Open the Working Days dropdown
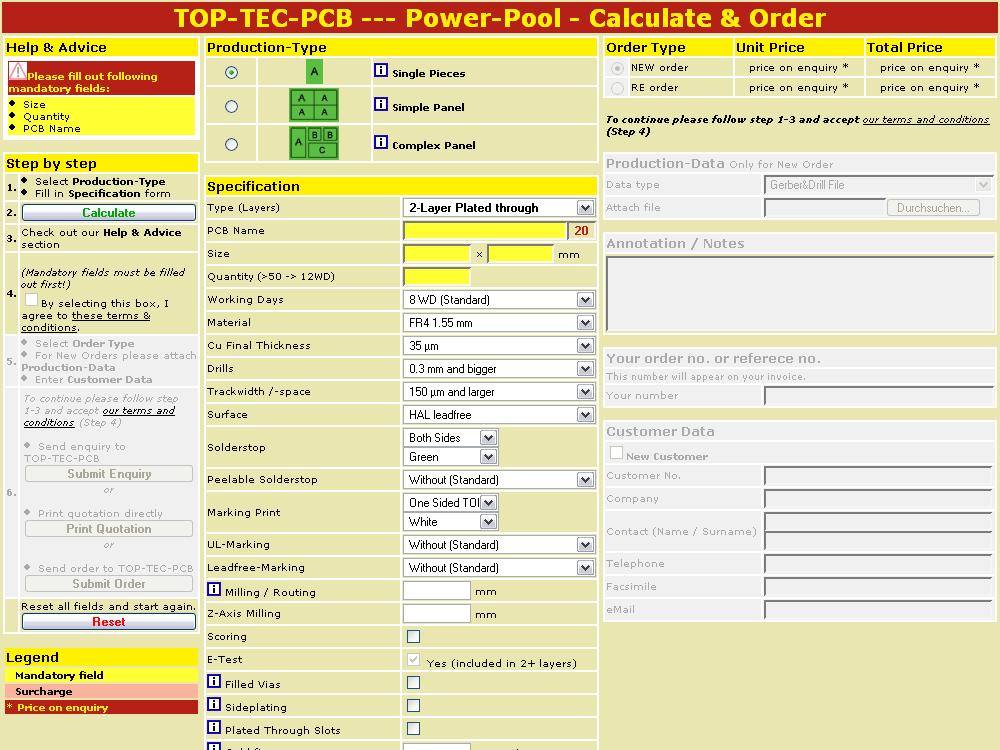Screen dimensions: 1000x750 [x=499, y=300]
